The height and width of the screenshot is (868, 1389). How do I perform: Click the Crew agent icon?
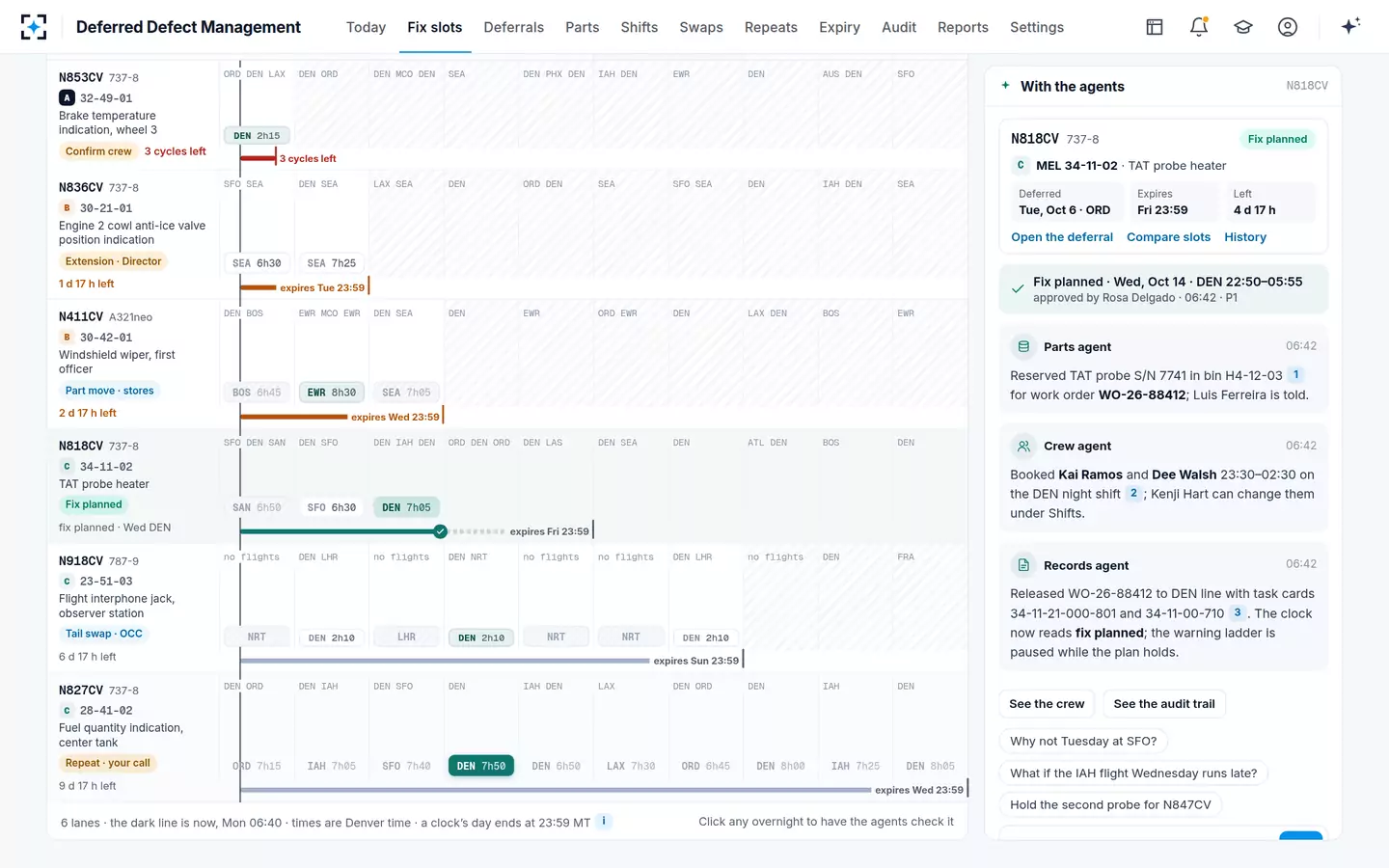click(x=1023, y=446)
